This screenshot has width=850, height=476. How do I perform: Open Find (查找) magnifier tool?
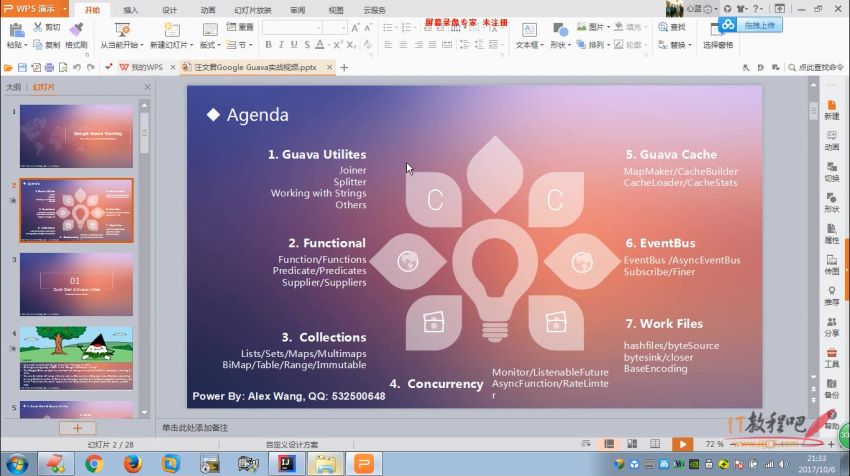[672, 27]
